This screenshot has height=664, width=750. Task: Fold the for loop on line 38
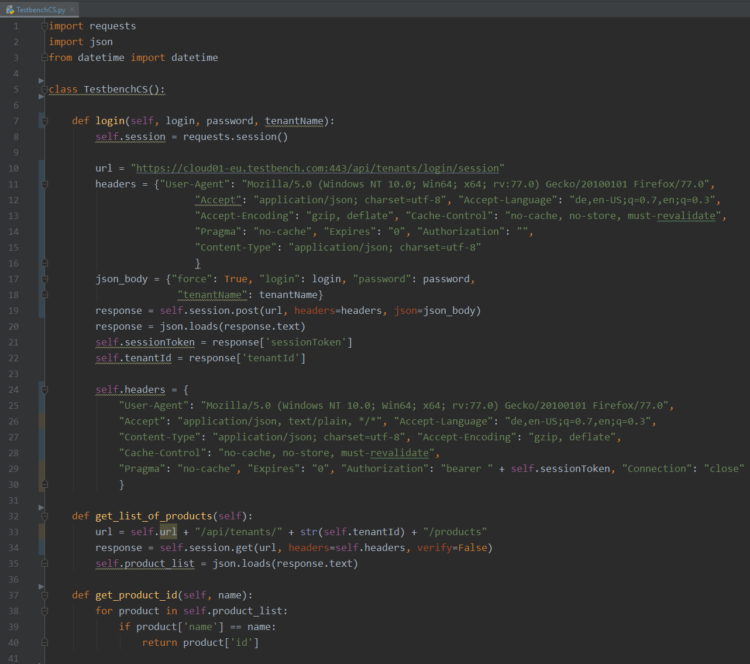[44, 611]
